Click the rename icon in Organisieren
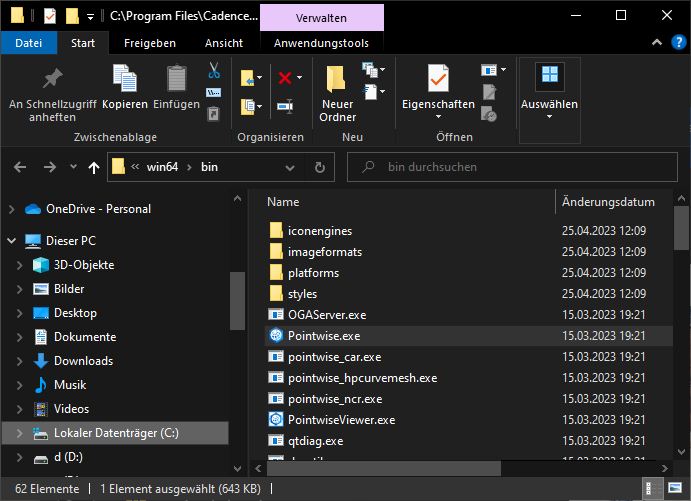 coord(285,106)
